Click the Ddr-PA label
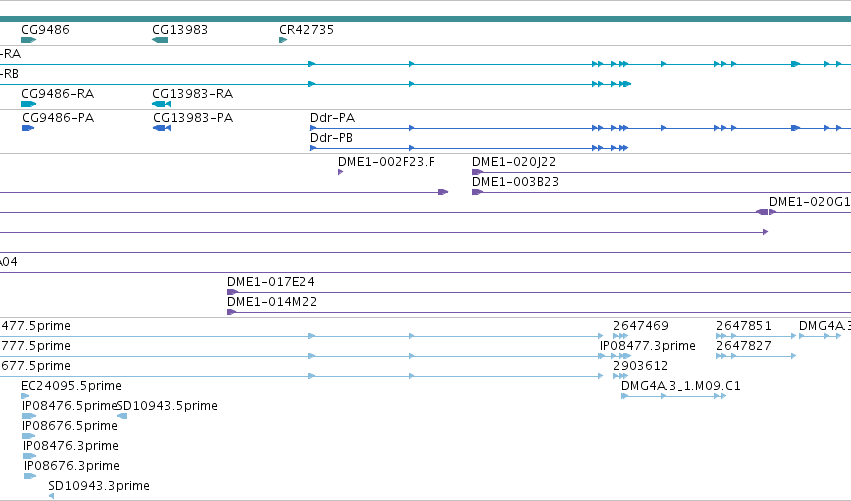 pos(332,118)
